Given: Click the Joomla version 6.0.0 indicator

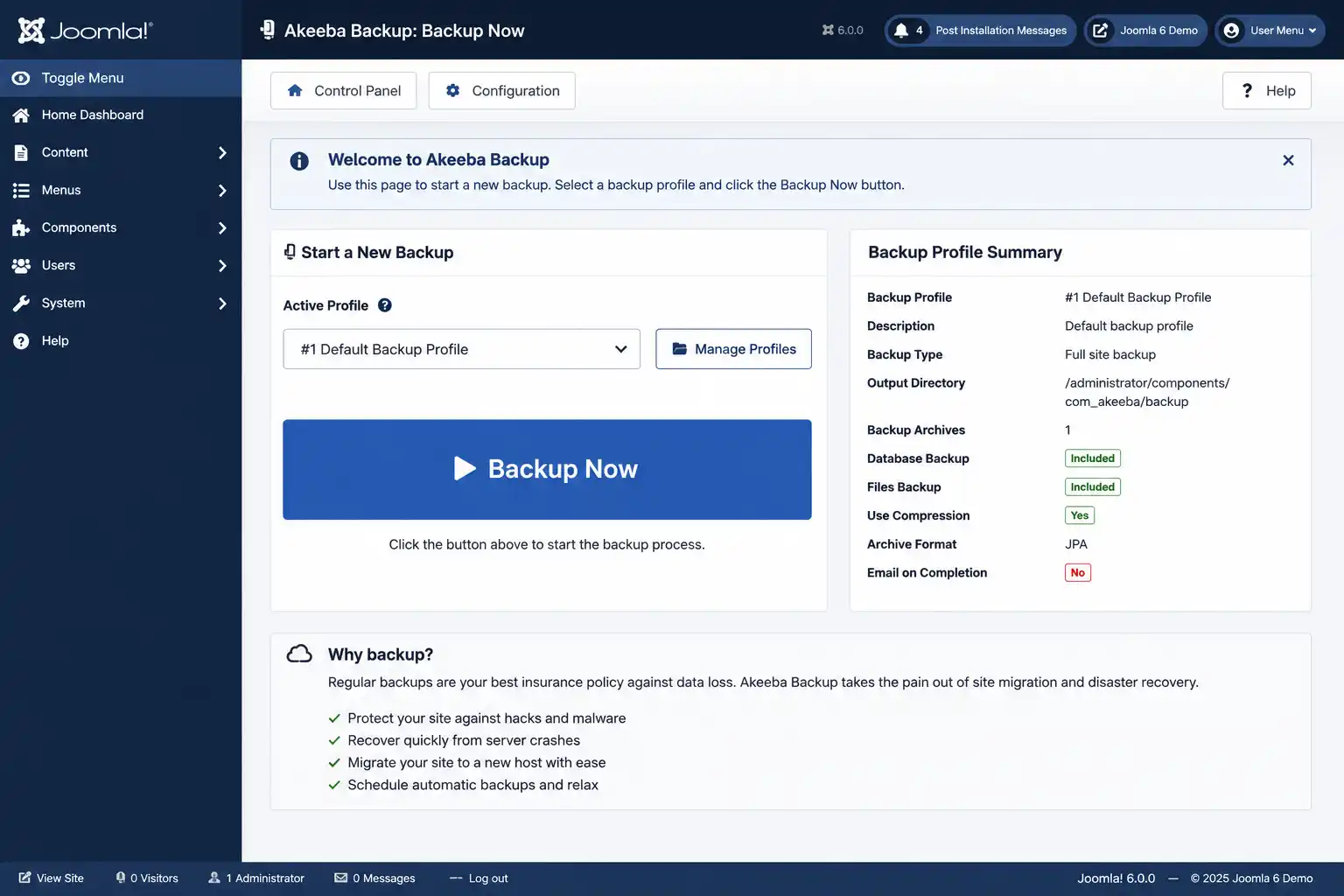Looking at the screenshot, I should click(843, 31).
